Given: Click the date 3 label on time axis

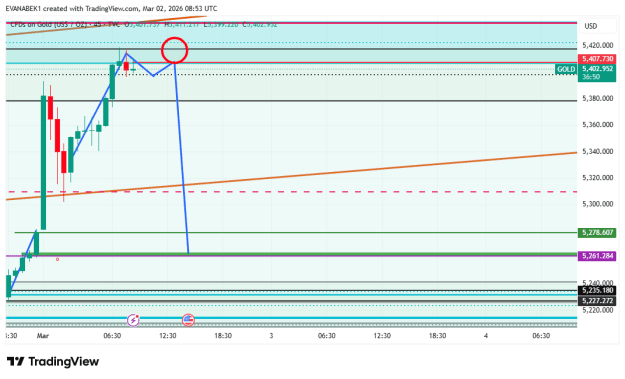Looking at the screenshot, I should click(271, 336).
